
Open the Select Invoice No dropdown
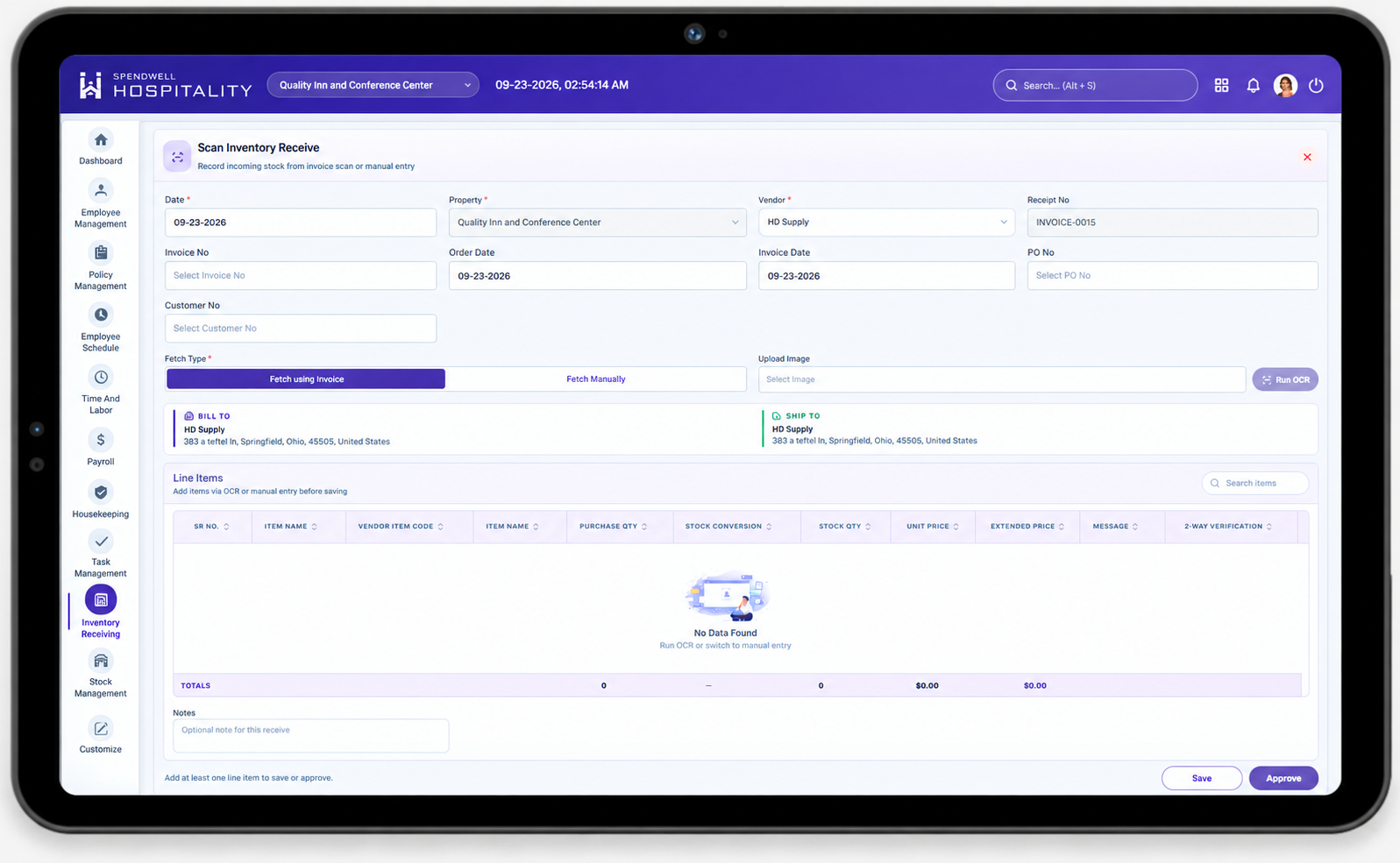tap(301, 275)
